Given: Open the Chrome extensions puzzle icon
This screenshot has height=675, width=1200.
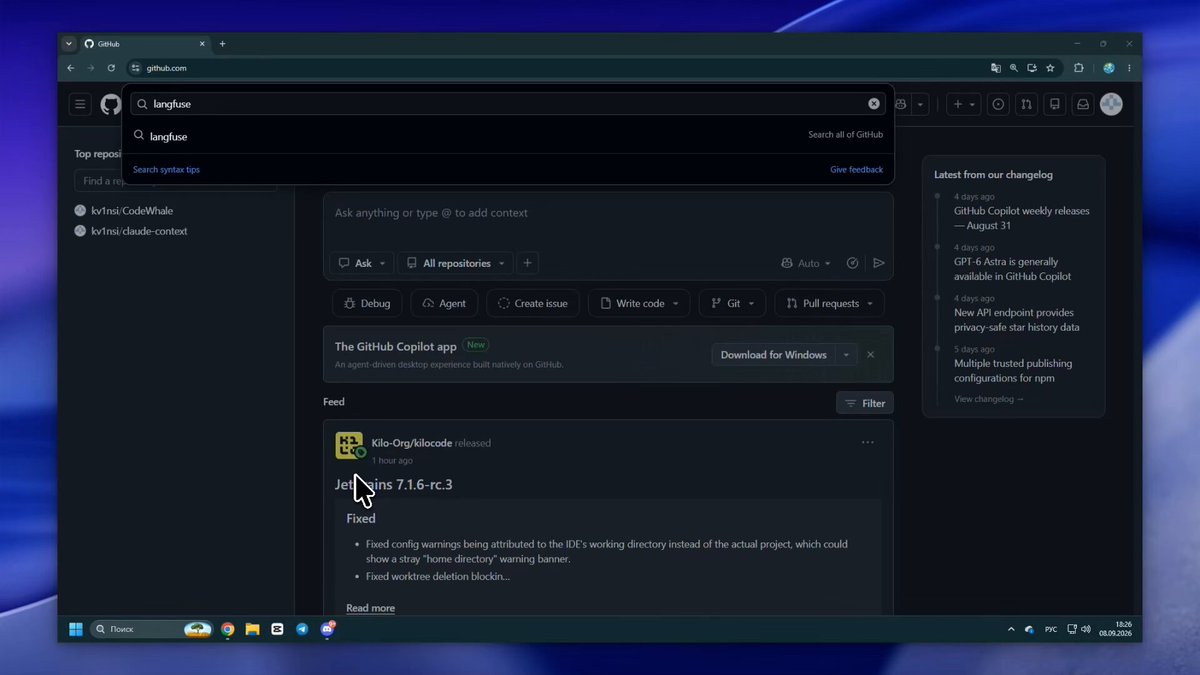Looking at the screenshot, I should (1078, 68).
